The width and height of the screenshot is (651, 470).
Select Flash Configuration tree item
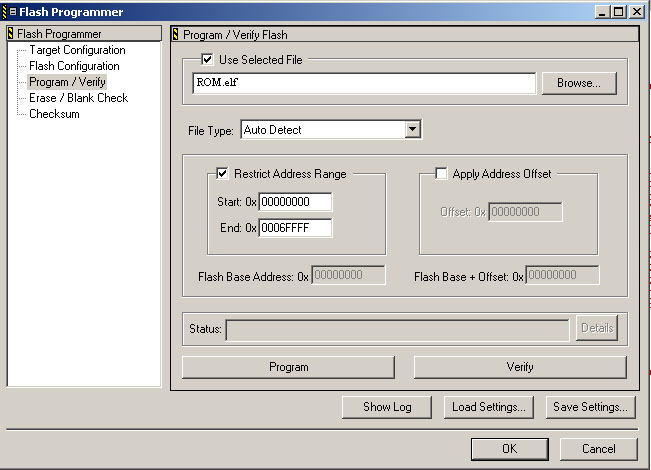(x=74, y=66)
